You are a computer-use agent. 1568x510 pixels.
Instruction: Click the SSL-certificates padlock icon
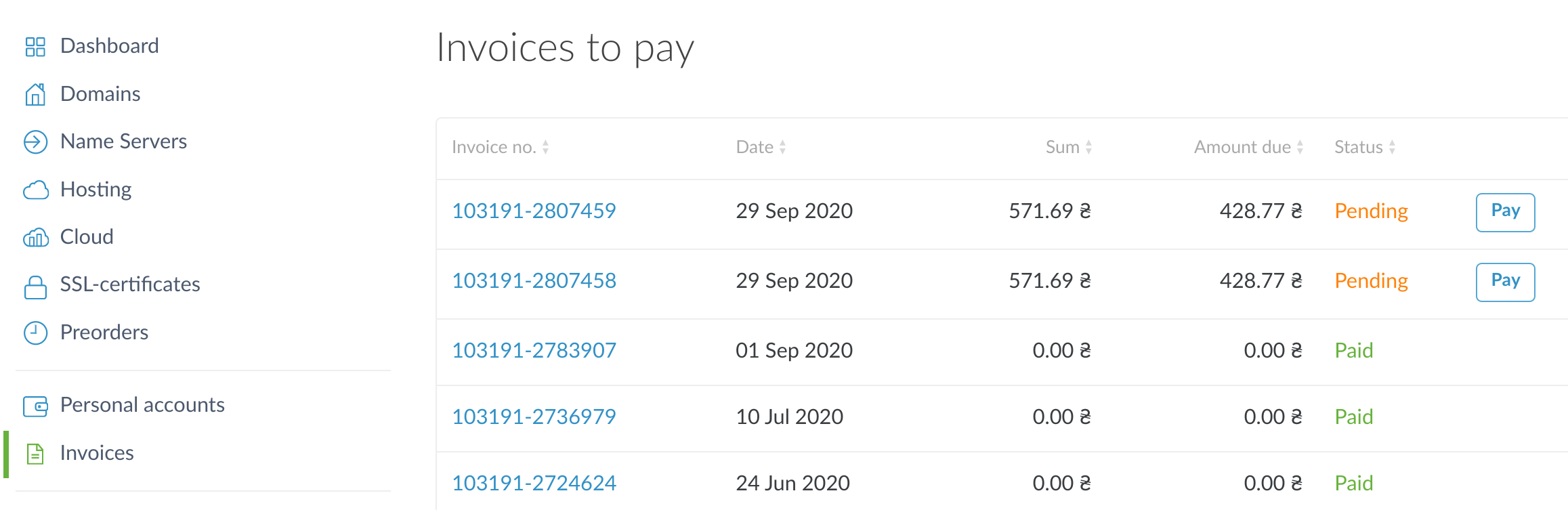point(35,286)
